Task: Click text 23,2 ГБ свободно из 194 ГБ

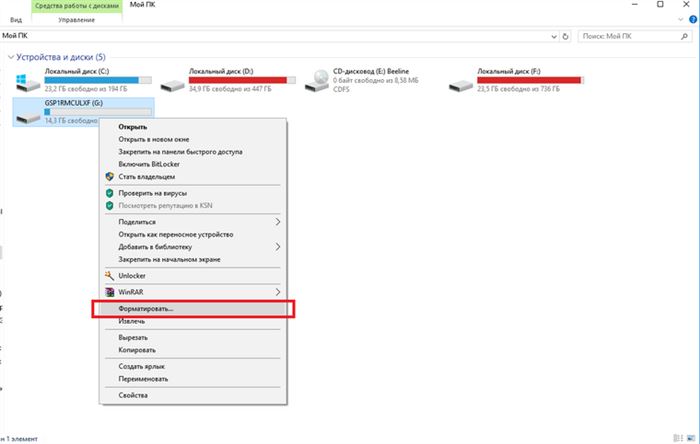Action: click(x=86, y=89)
